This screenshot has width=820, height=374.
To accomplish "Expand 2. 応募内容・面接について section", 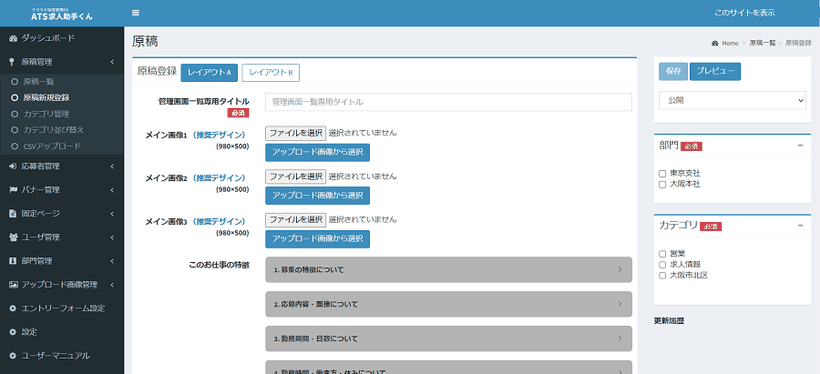I will (x=449, y=304).
